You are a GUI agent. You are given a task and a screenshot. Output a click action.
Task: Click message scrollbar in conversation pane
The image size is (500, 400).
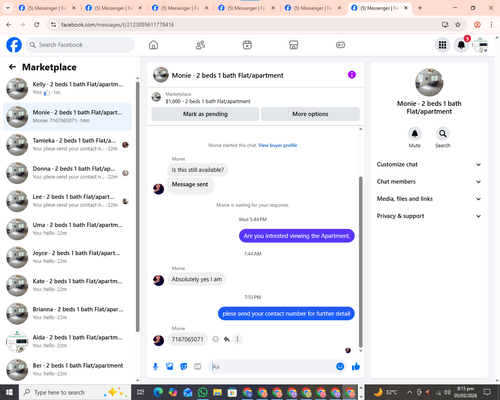coord(360,262)
